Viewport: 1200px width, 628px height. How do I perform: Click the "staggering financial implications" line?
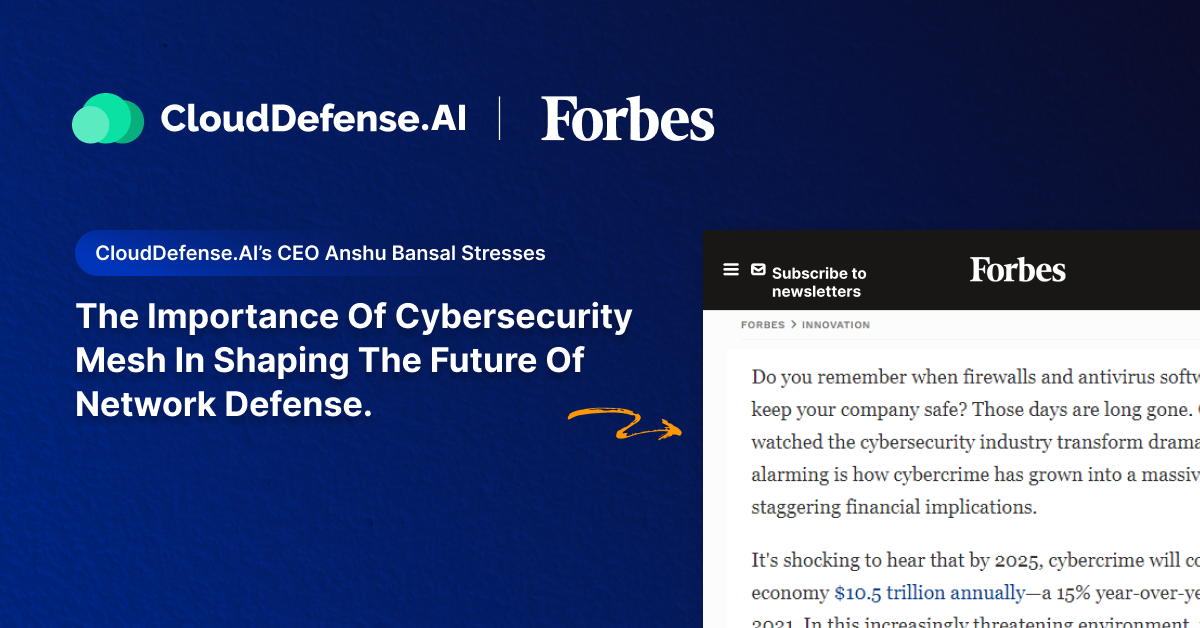click(894, 507)
